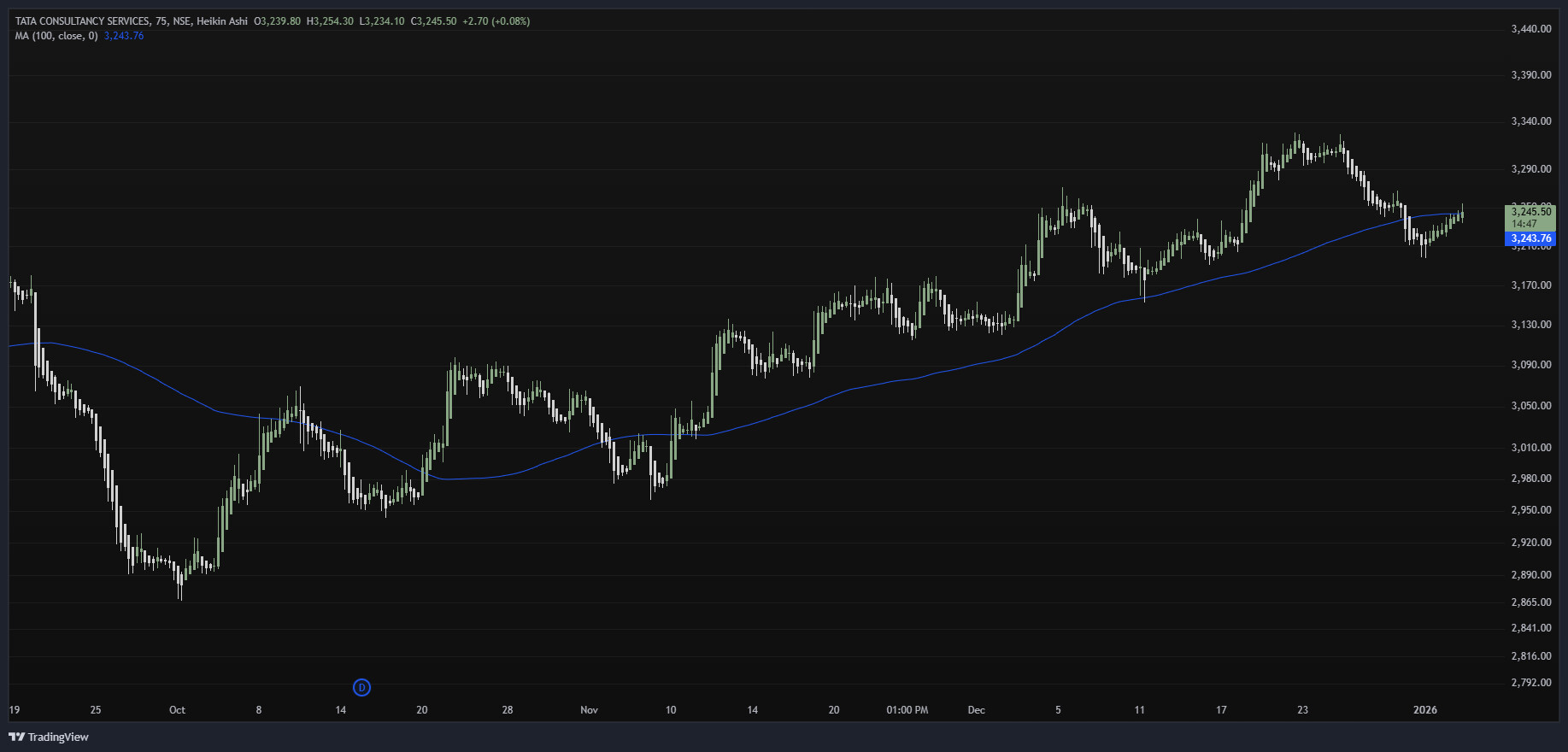
Task: Click the Dec label on the time axis
Action: 976,710
